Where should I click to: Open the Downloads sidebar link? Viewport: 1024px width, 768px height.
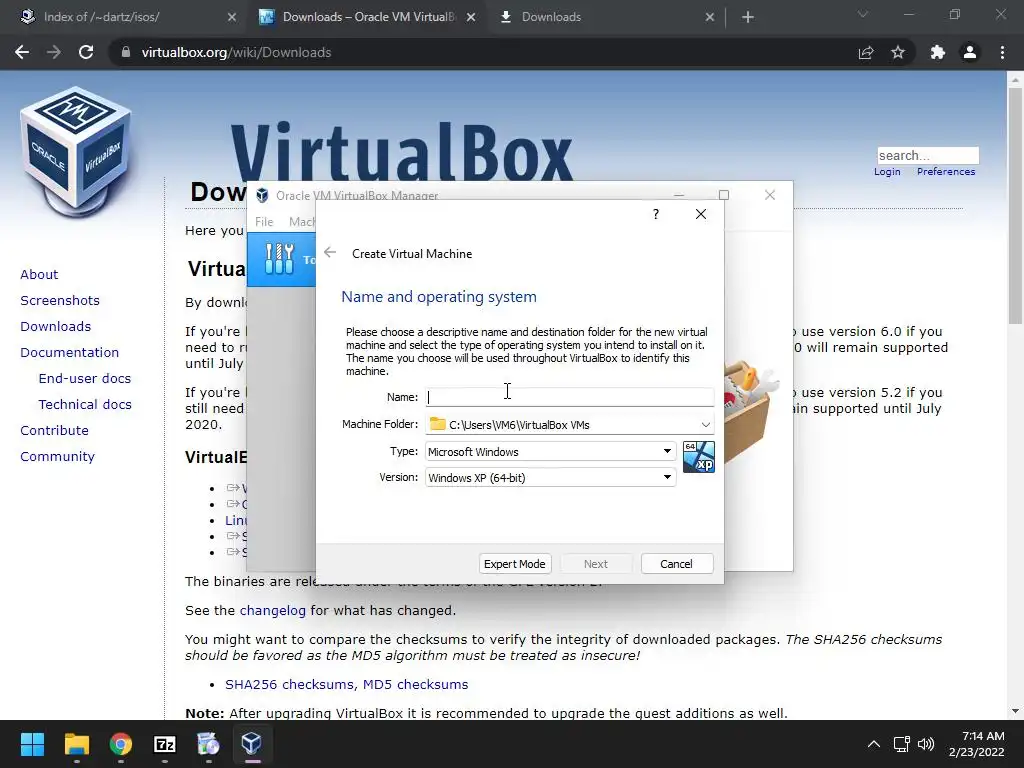click(x=56, y=327)
